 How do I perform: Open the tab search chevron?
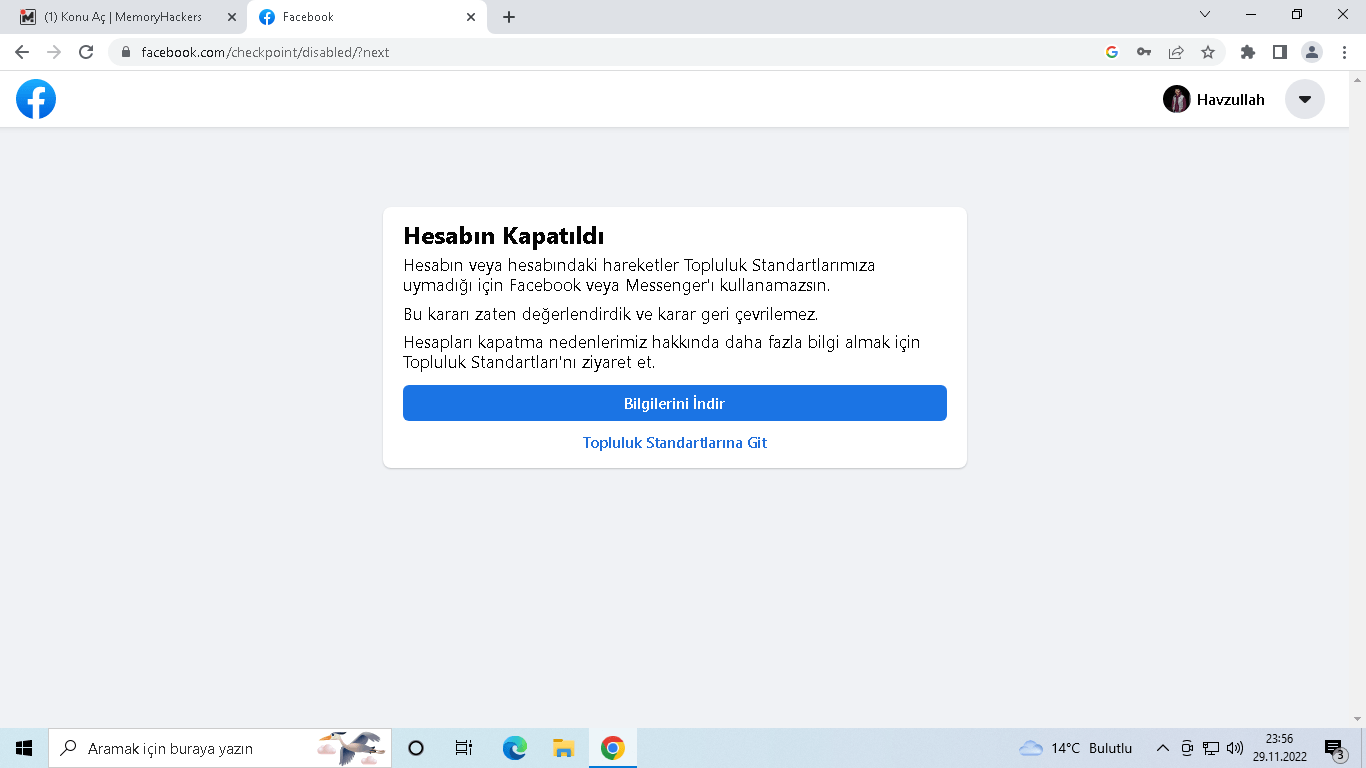click(x=1205, y=14)
